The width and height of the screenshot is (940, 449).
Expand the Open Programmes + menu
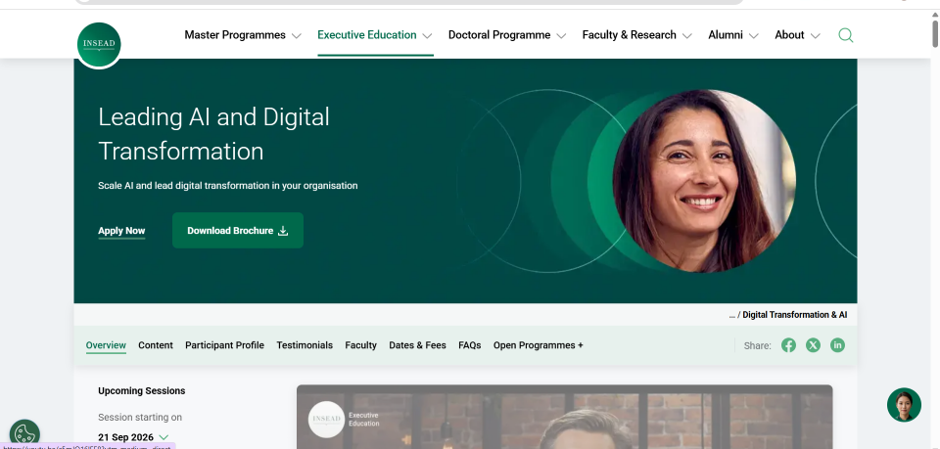pyautogui.click(x=538, y=345)
